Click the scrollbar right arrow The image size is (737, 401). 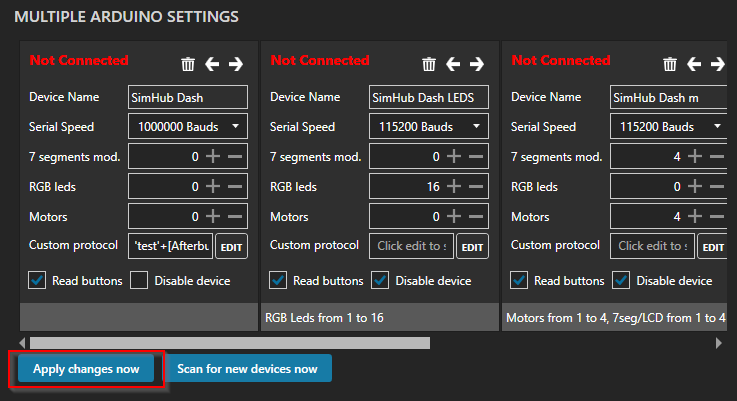point(719,343)
